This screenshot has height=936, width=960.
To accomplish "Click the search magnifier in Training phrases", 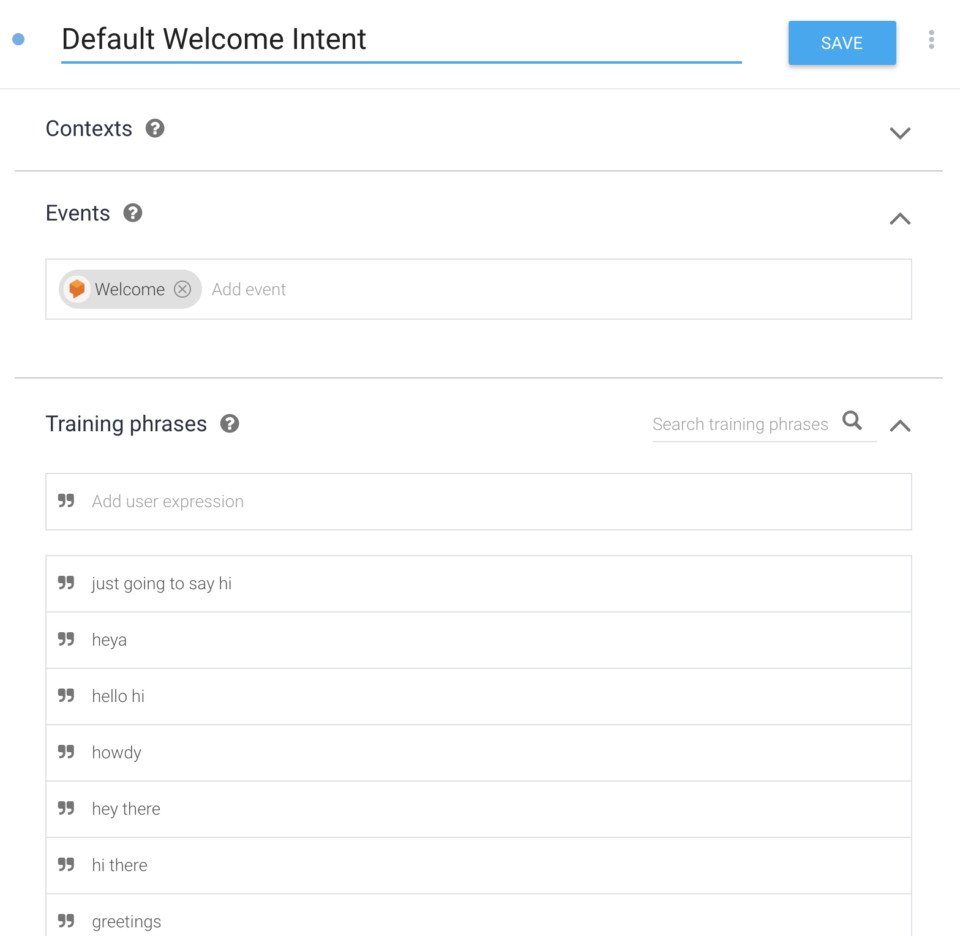I will pos(852,421).
